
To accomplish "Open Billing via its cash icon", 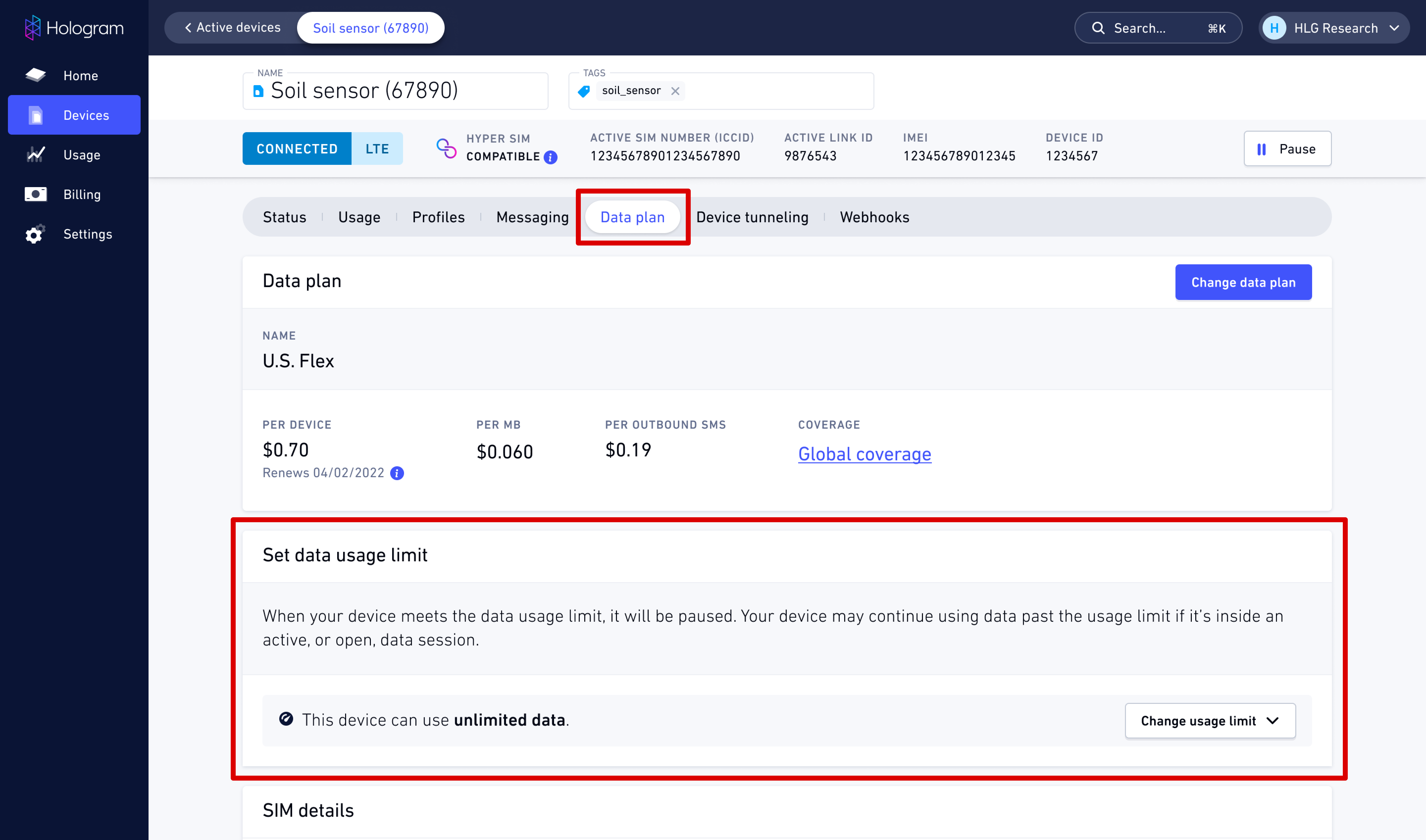I will pos(36,194).
